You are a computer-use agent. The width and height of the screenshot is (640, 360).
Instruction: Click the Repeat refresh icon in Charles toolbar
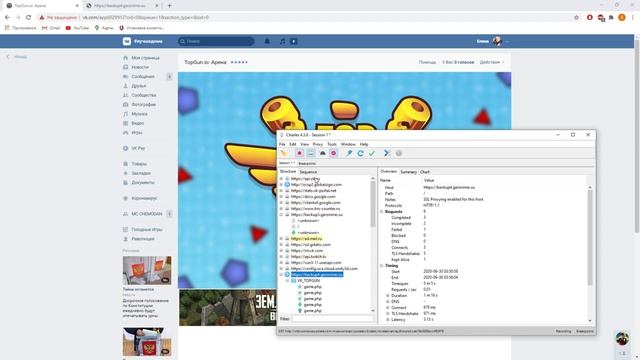pyautogui.click(x=360, y=153)
